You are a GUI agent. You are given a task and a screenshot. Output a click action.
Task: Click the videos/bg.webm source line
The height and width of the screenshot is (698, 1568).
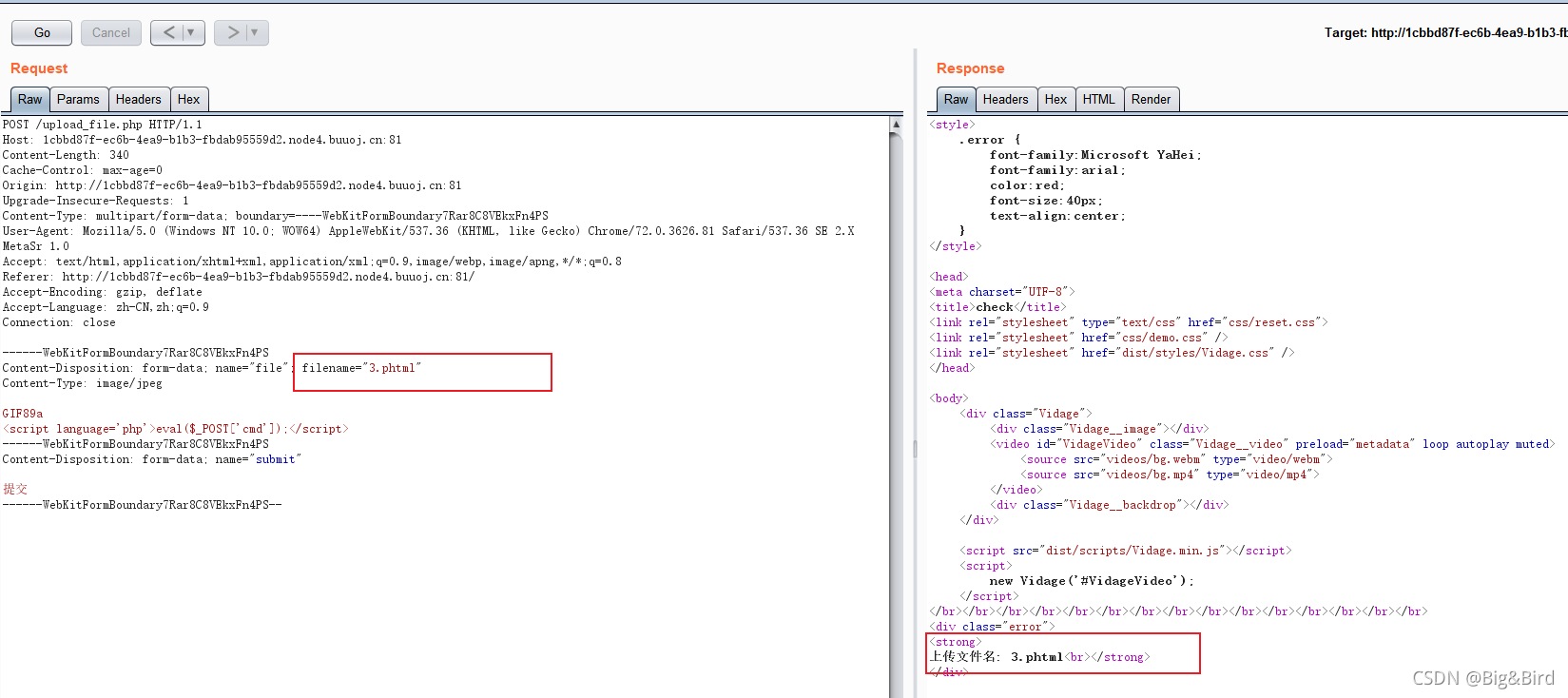(x=1177, y=459)
